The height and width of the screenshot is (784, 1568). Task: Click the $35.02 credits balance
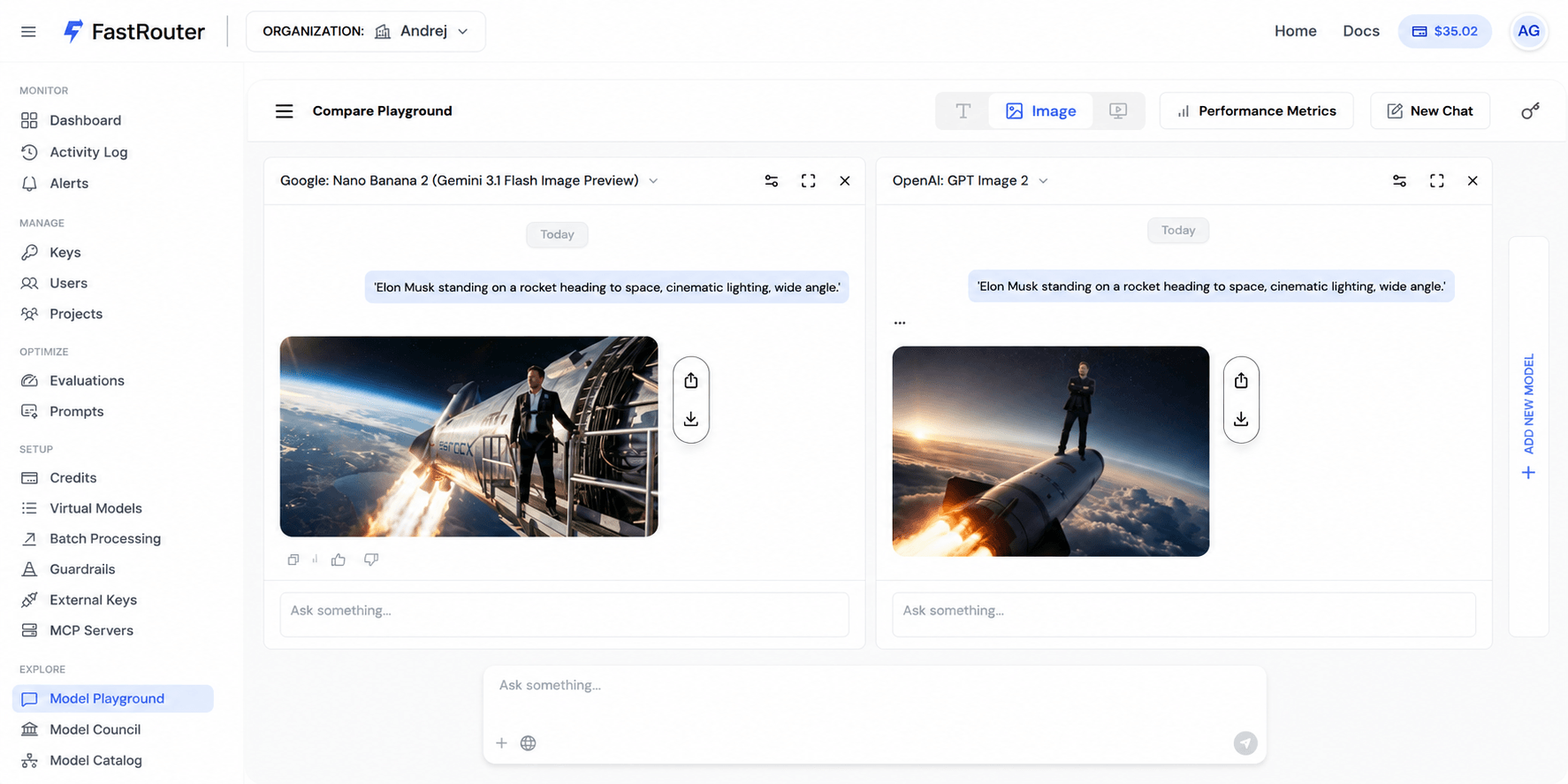click(x=1444, y=31)
